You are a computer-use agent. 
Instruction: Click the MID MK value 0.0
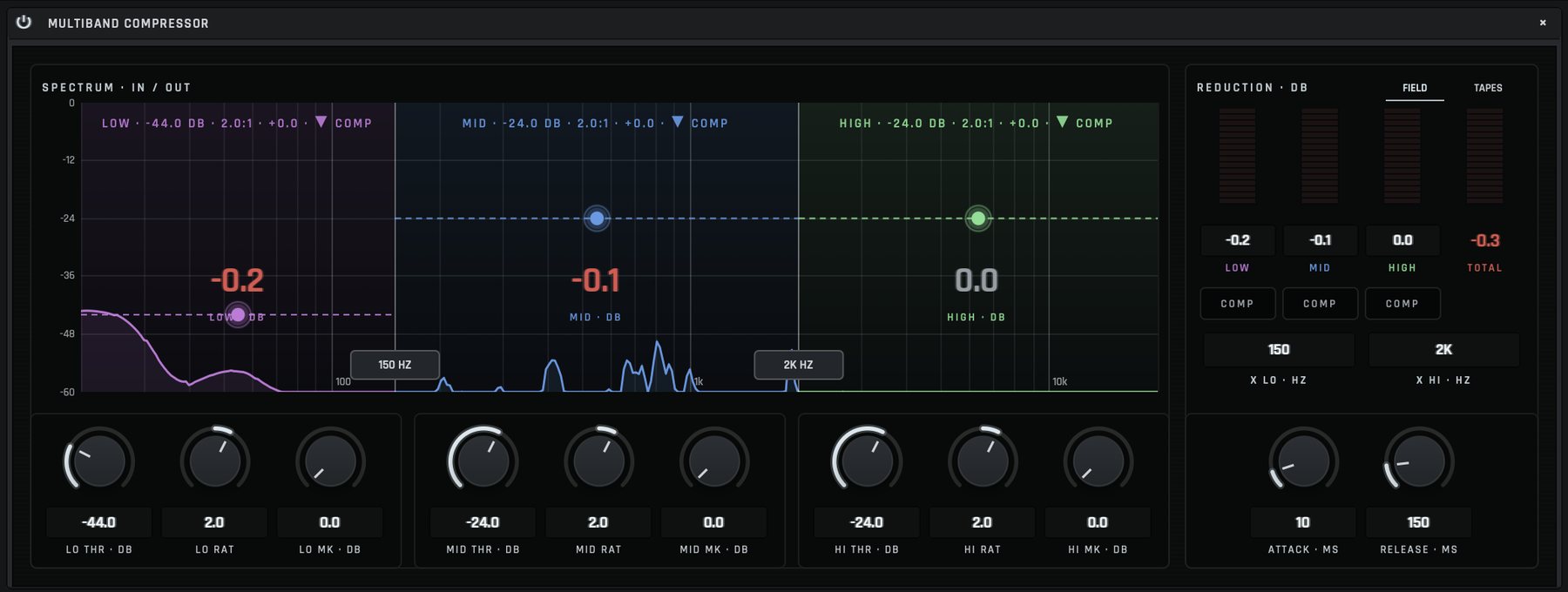pyautogui.click(x=713, y=522)
